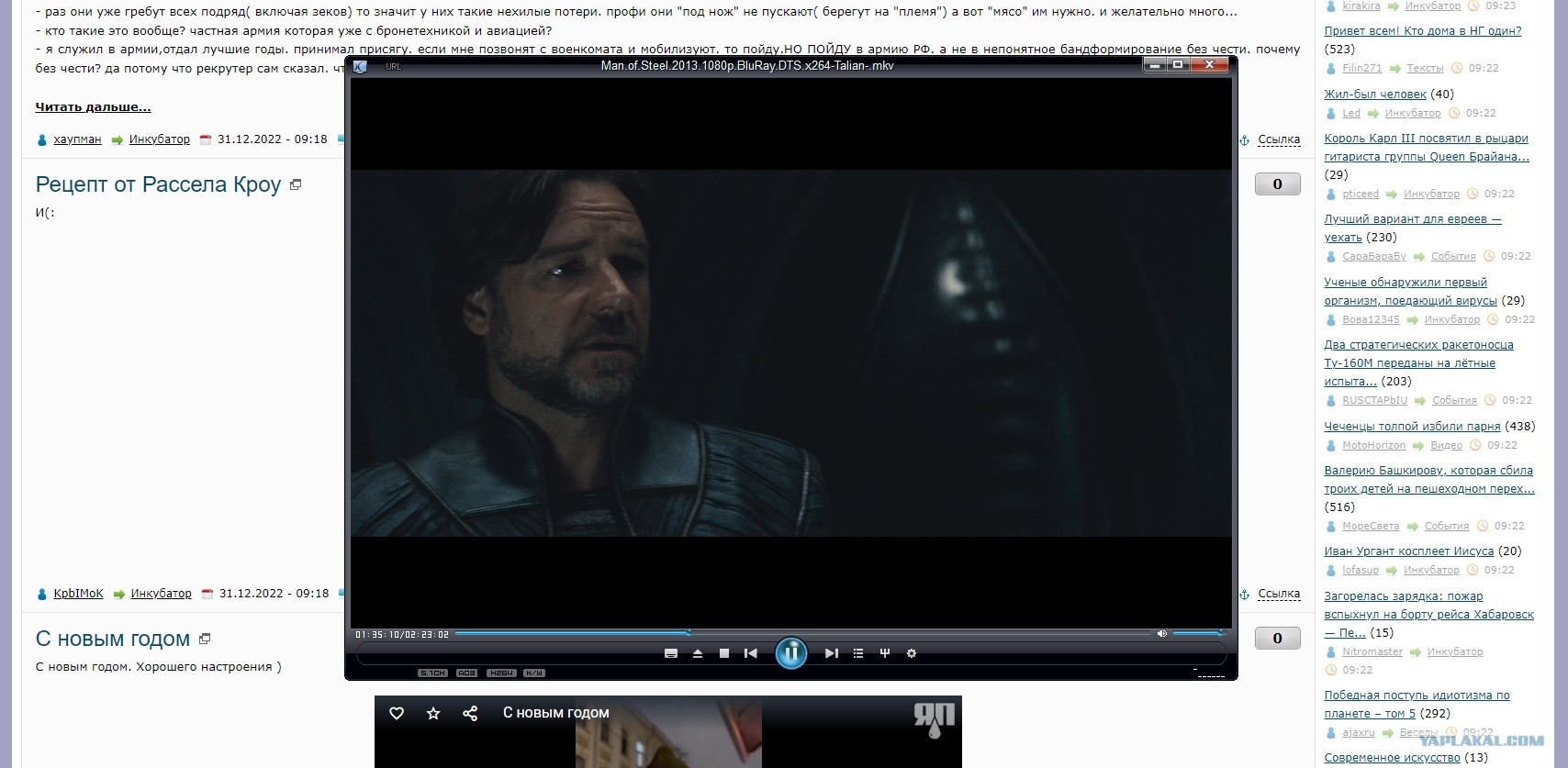Click the rating counter for Рецепт post
The image size is (1568, 768).
(1277, 184)
